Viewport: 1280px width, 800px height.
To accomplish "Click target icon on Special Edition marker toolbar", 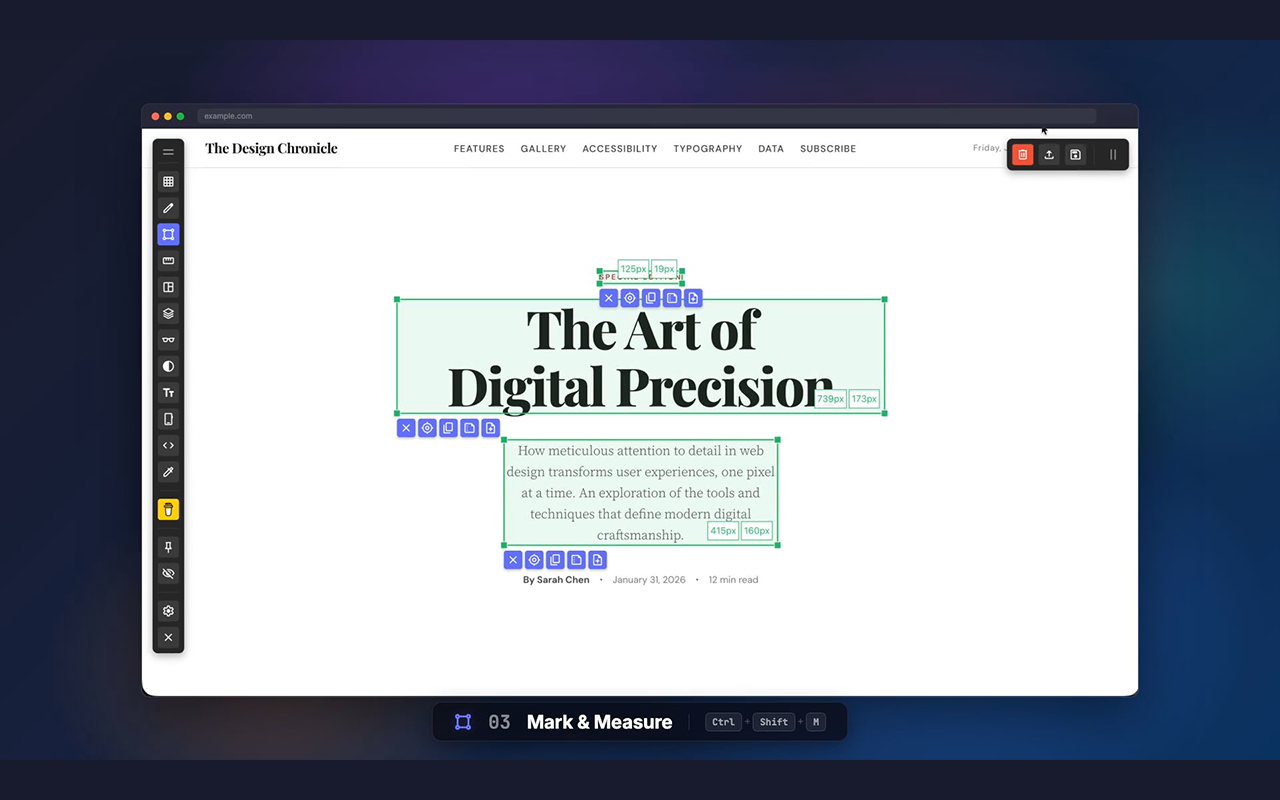I will click(x=630, y=298).
